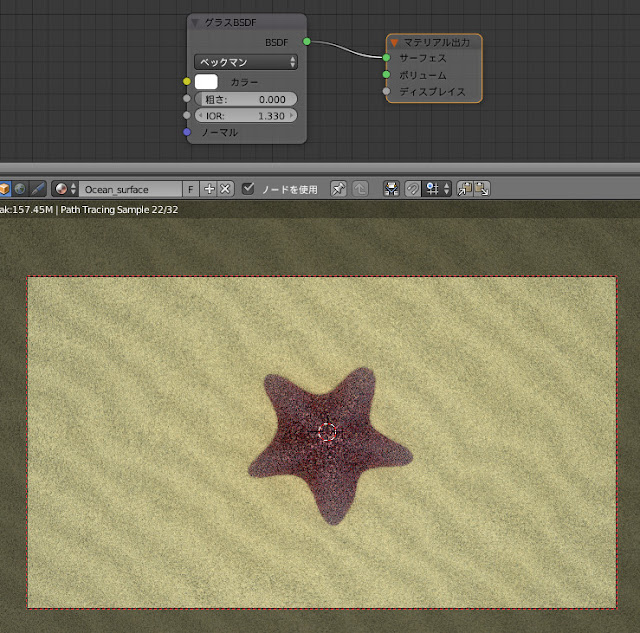The image size is (640, 633).
Task: Click the ボリューム input socket
Action: (x=386, y=74)
